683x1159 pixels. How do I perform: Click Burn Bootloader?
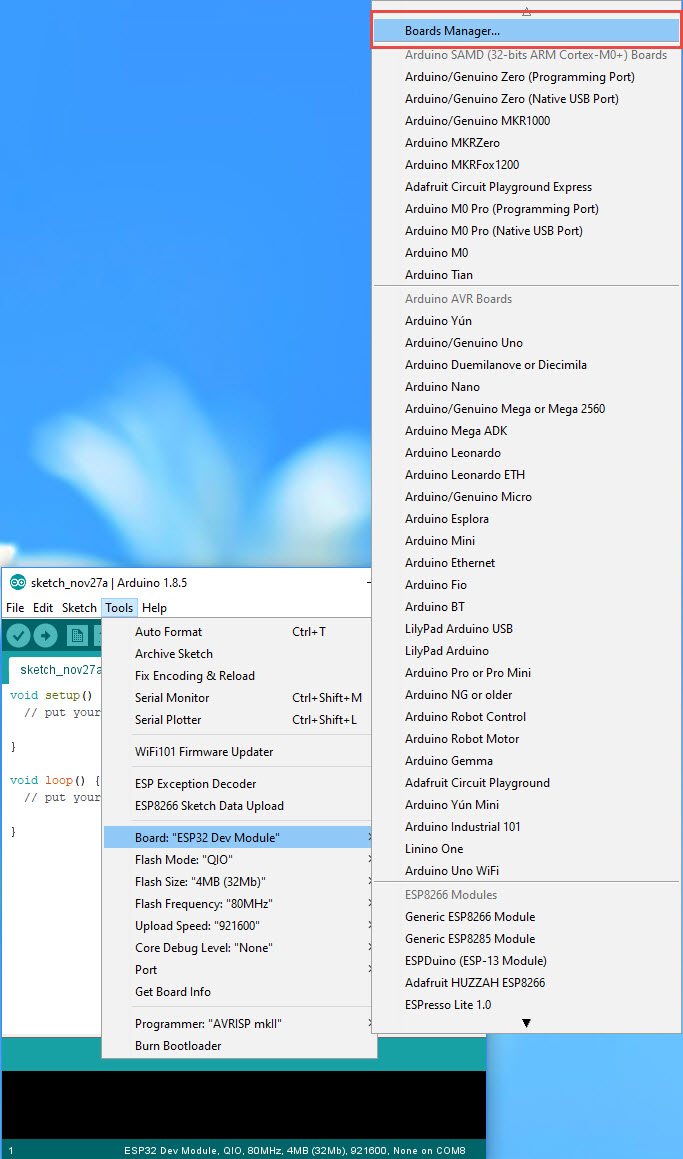[239, 1046]
